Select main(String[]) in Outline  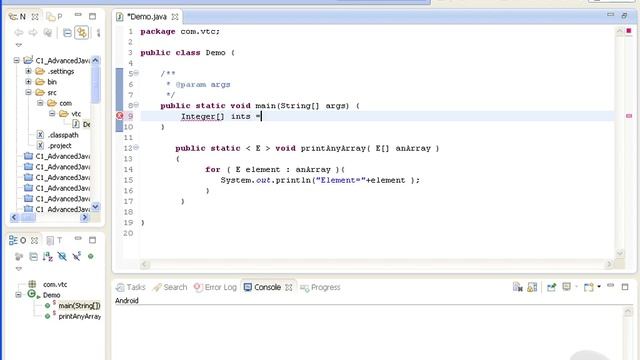79,306
